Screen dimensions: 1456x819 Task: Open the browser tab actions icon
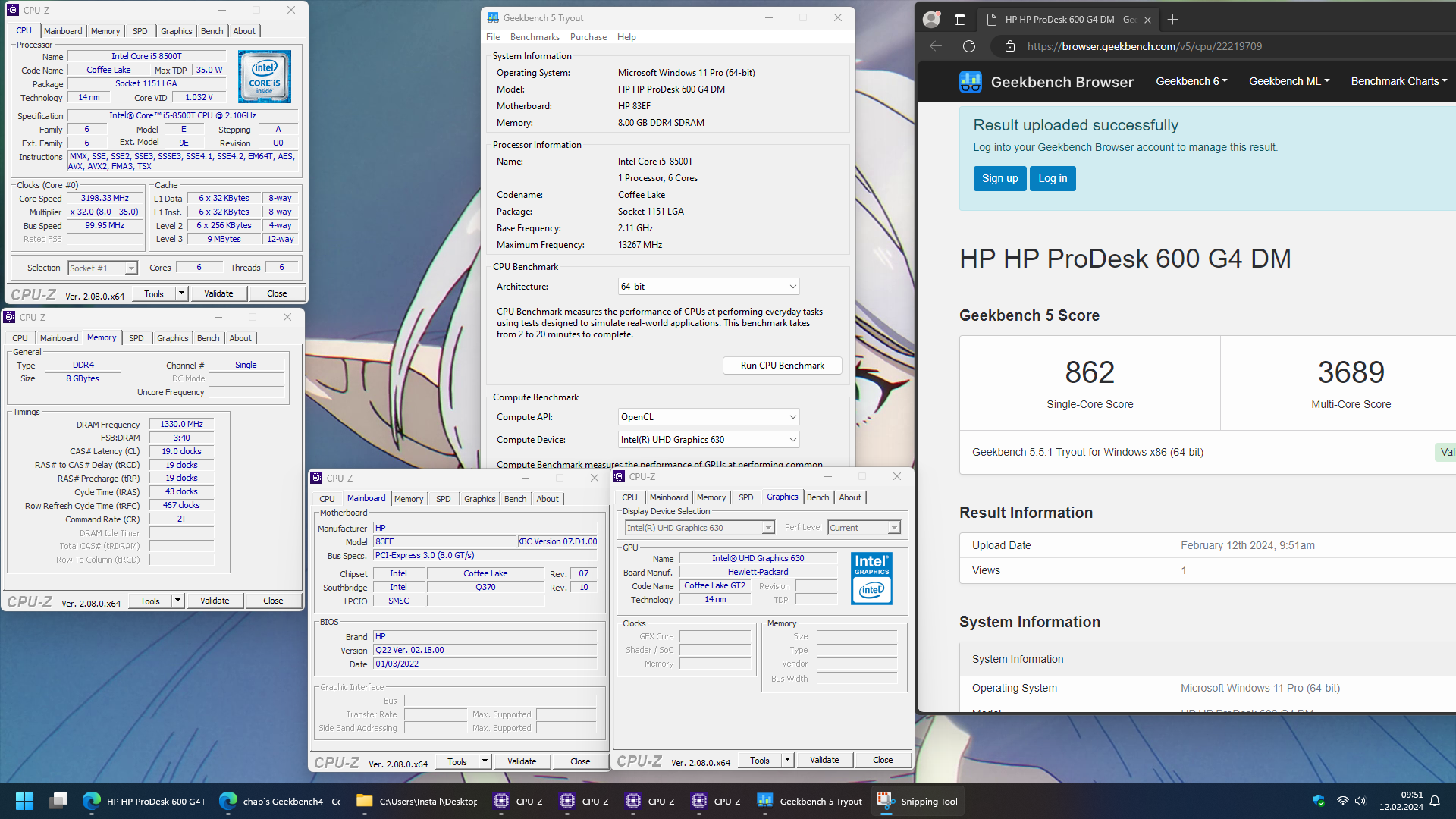(x=960, y=20)
